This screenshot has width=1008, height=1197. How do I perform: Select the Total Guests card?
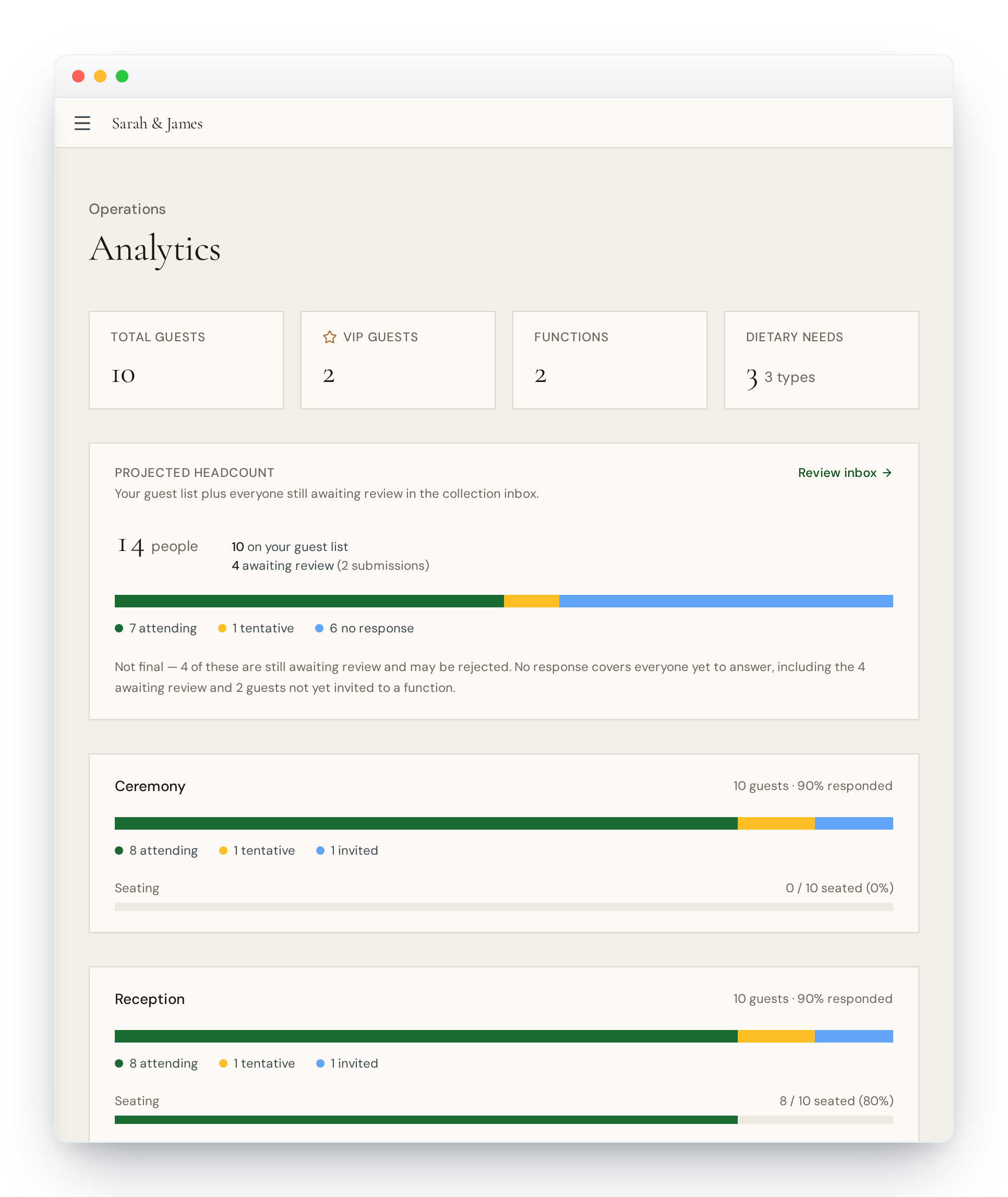(186, 360)
